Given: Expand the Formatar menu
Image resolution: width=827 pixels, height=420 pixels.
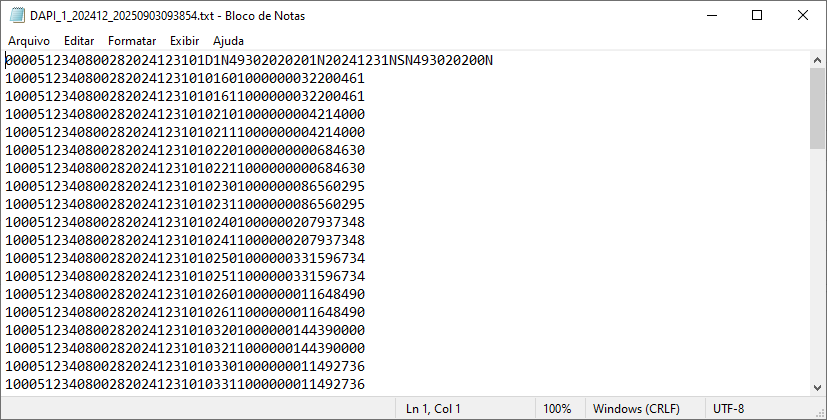Looking at the screenshot, I should (x=132, y=41).
